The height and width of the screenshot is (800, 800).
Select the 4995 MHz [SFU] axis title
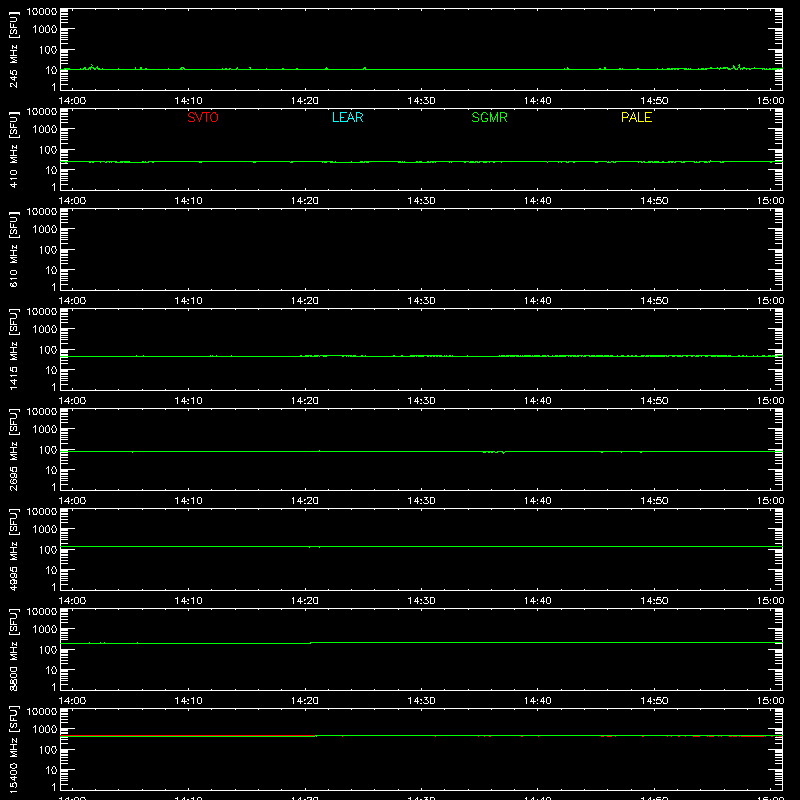pos(13,549)
